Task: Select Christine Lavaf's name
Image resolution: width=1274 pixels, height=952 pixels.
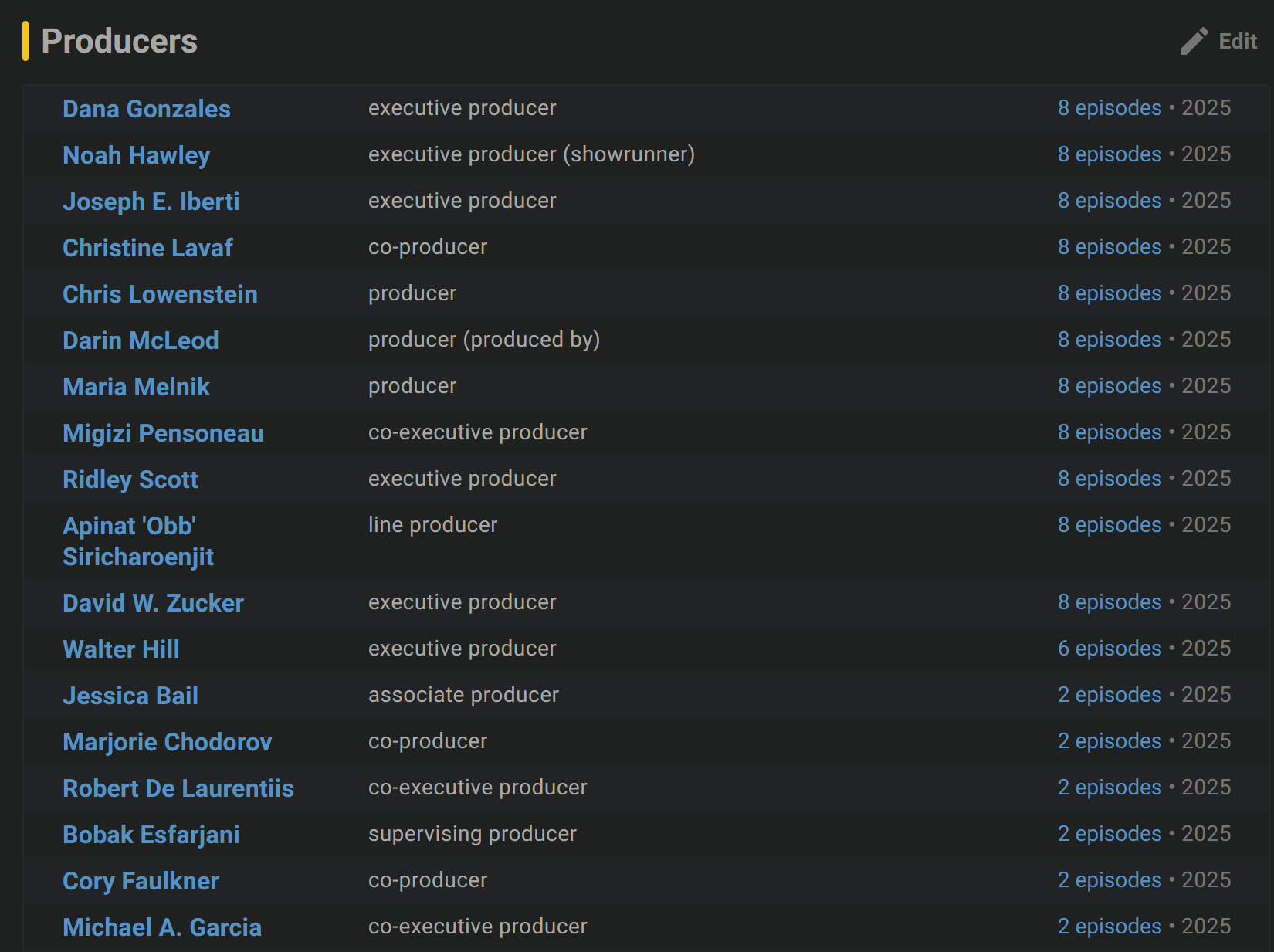Action: click(147, 248)
